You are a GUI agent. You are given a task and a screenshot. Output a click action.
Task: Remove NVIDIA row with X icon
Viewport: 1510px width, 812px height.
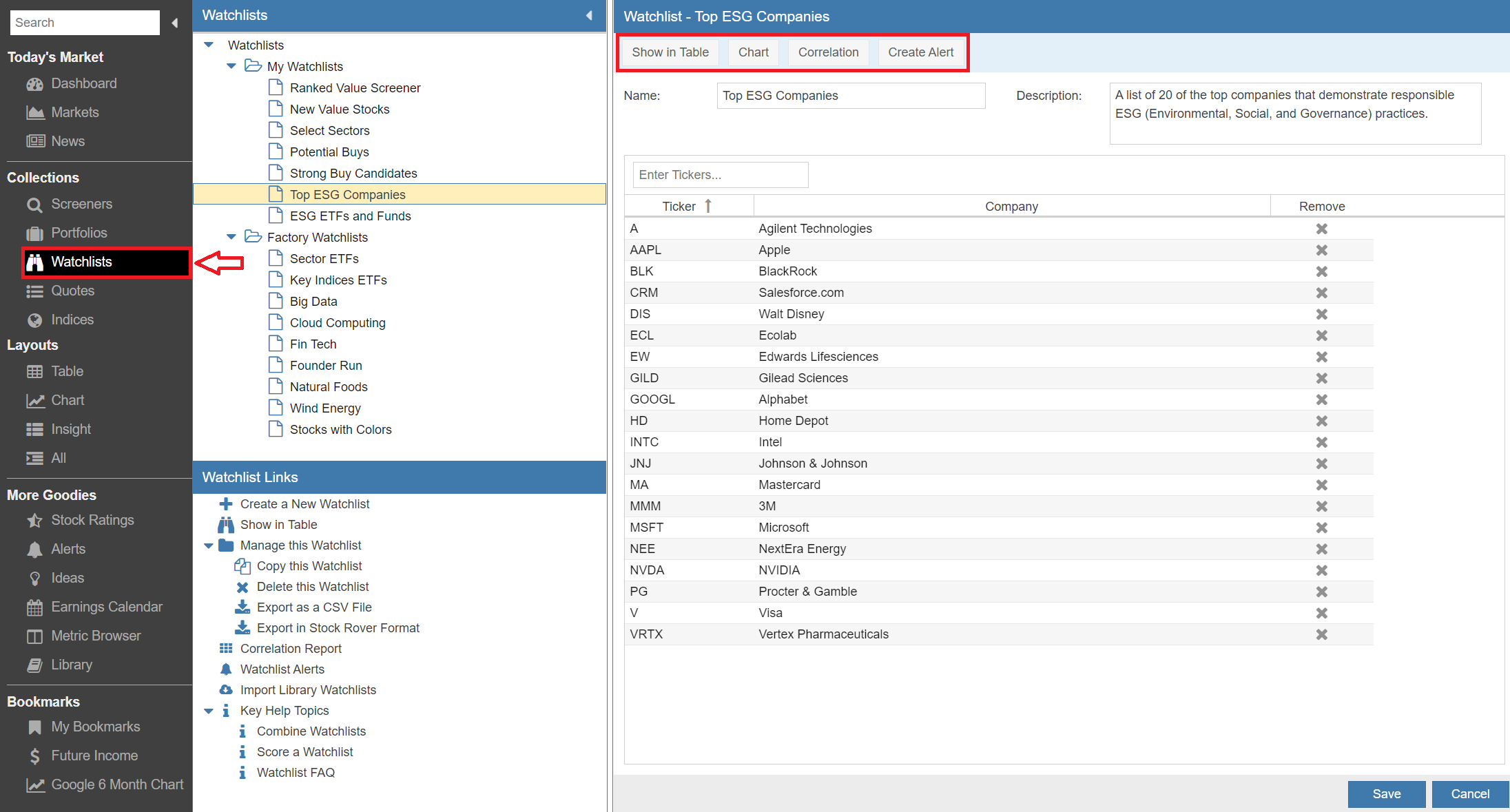pyautogui.click(x=1321, y=570)
